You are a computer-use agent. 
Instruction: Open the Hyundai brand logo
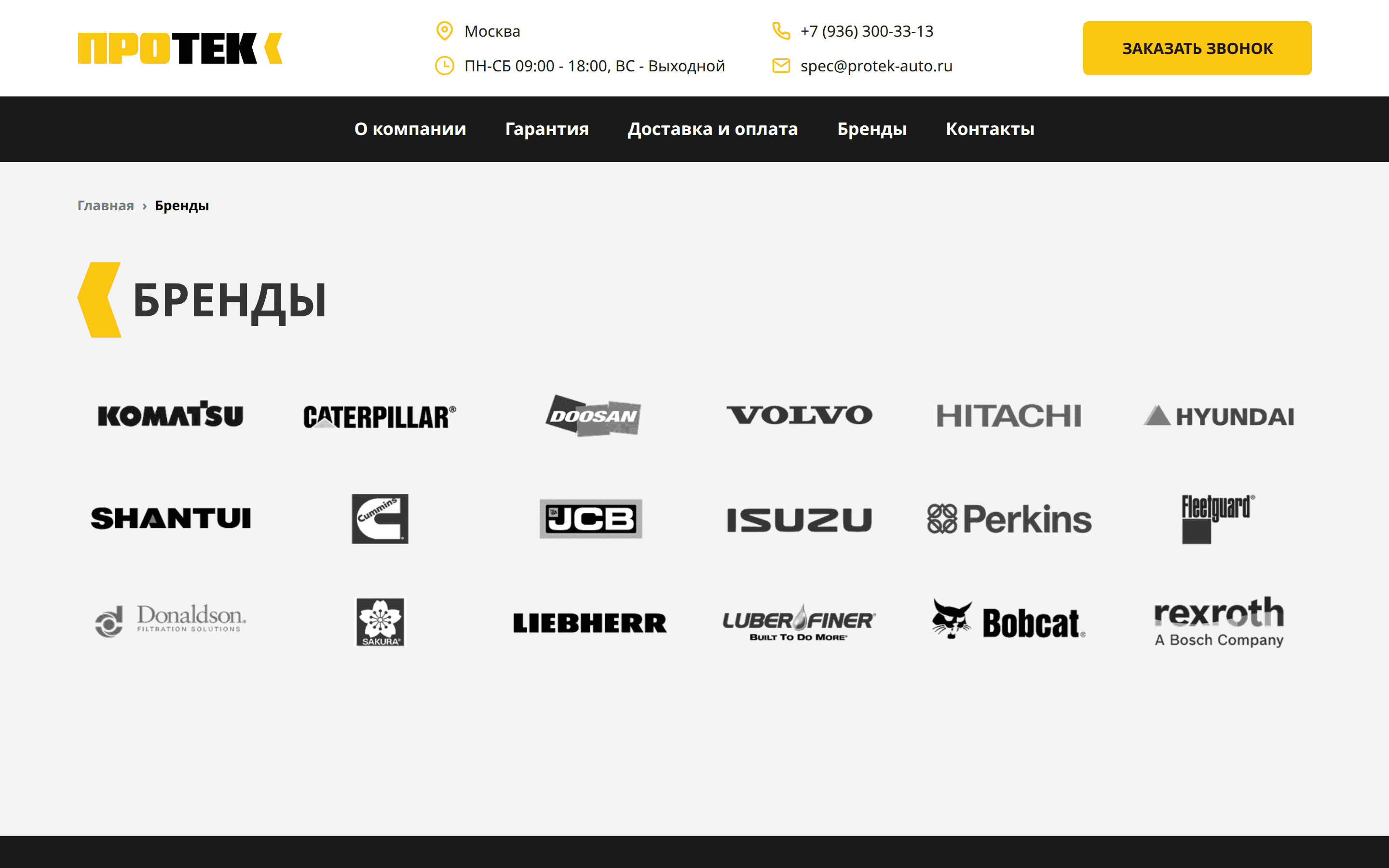coord(1219,416)
